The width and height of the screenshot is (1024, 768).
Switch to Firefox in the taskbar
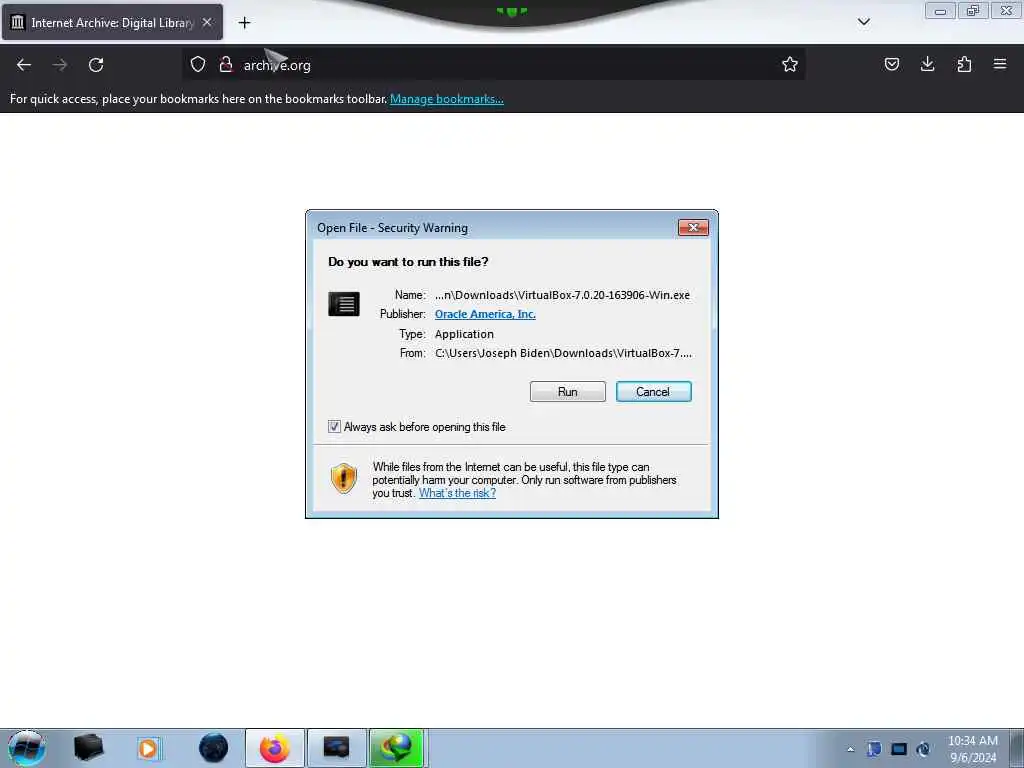point(275,748)
